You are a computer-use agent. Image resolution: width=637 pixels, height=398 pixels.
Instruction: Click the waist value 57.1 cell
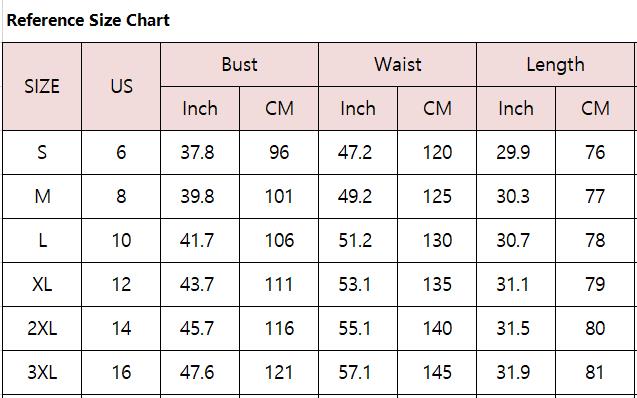[358, 372]
